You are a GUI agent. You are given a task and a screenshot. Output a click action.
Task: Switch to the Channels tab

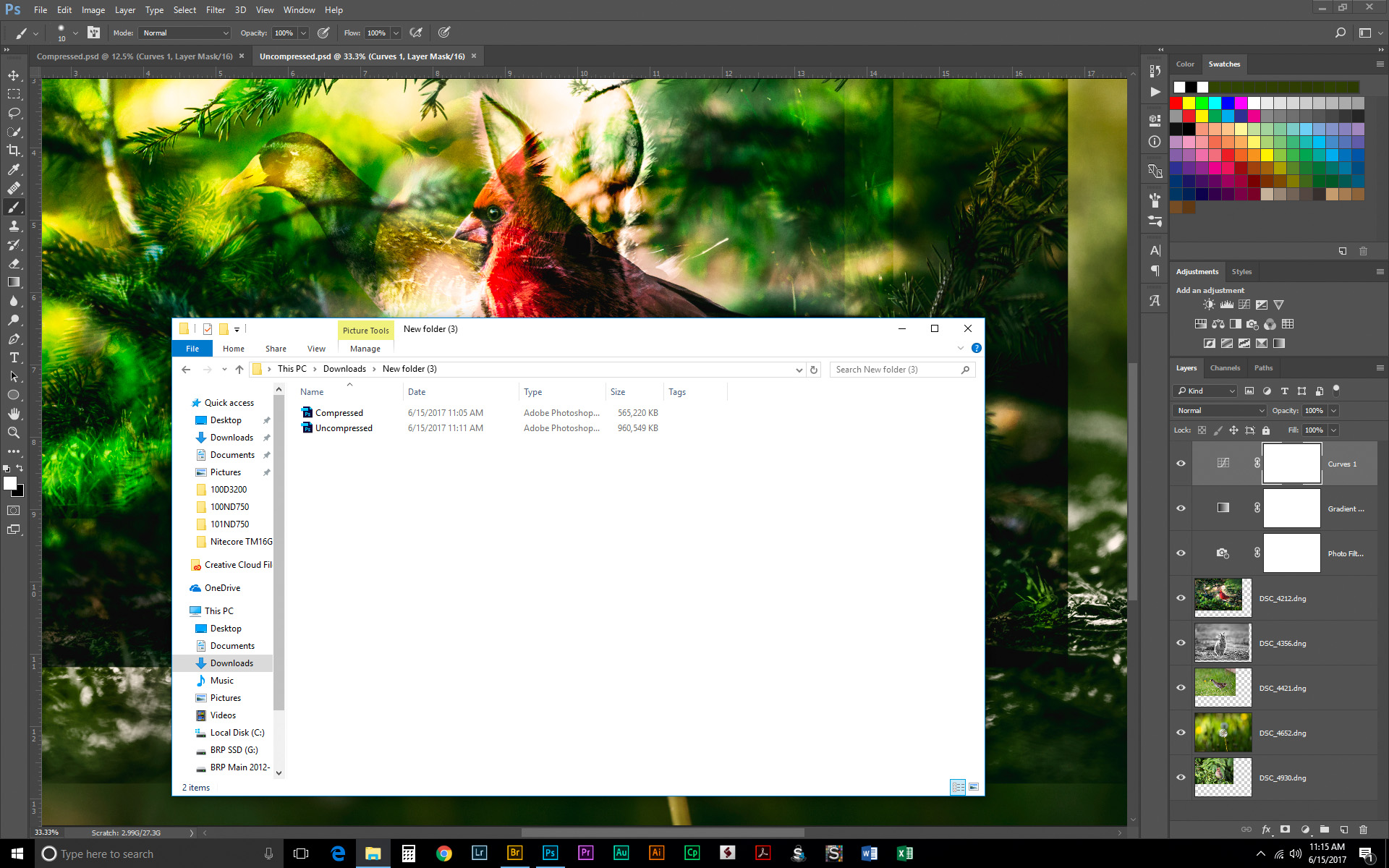click(x=1225, y=368)
